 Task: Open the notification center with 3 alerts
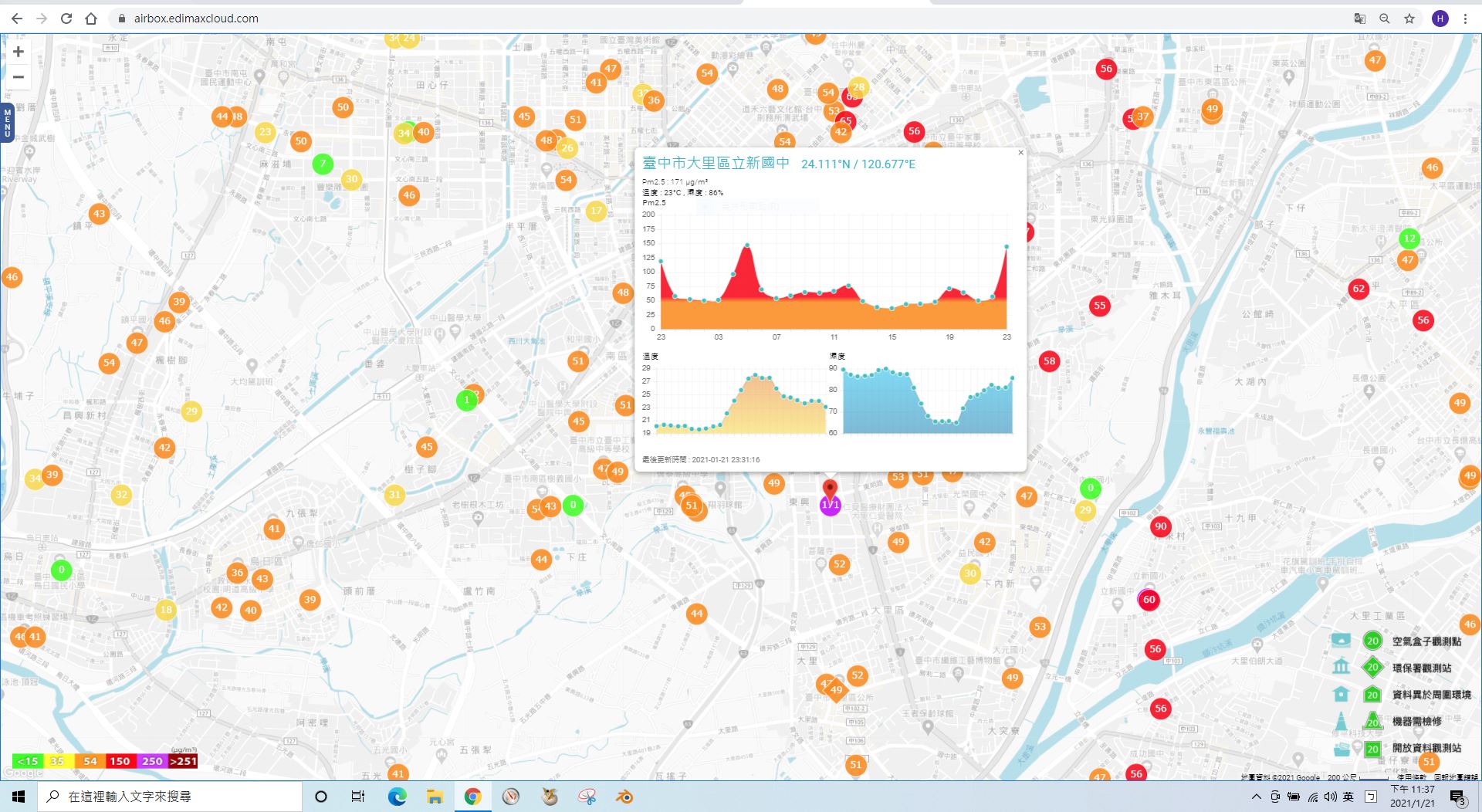(x=1458, y=797)
